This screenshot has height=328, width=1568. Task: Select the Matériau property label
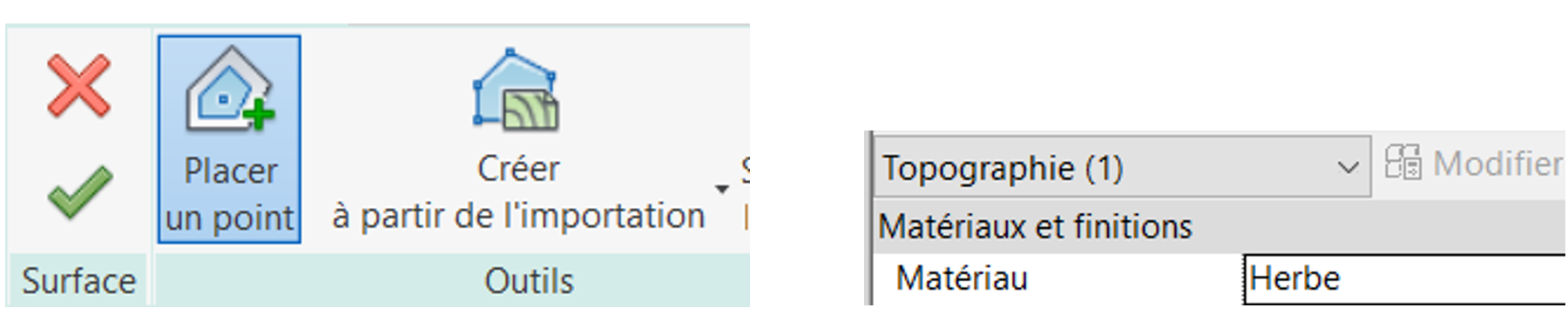[x=962, y=278]
